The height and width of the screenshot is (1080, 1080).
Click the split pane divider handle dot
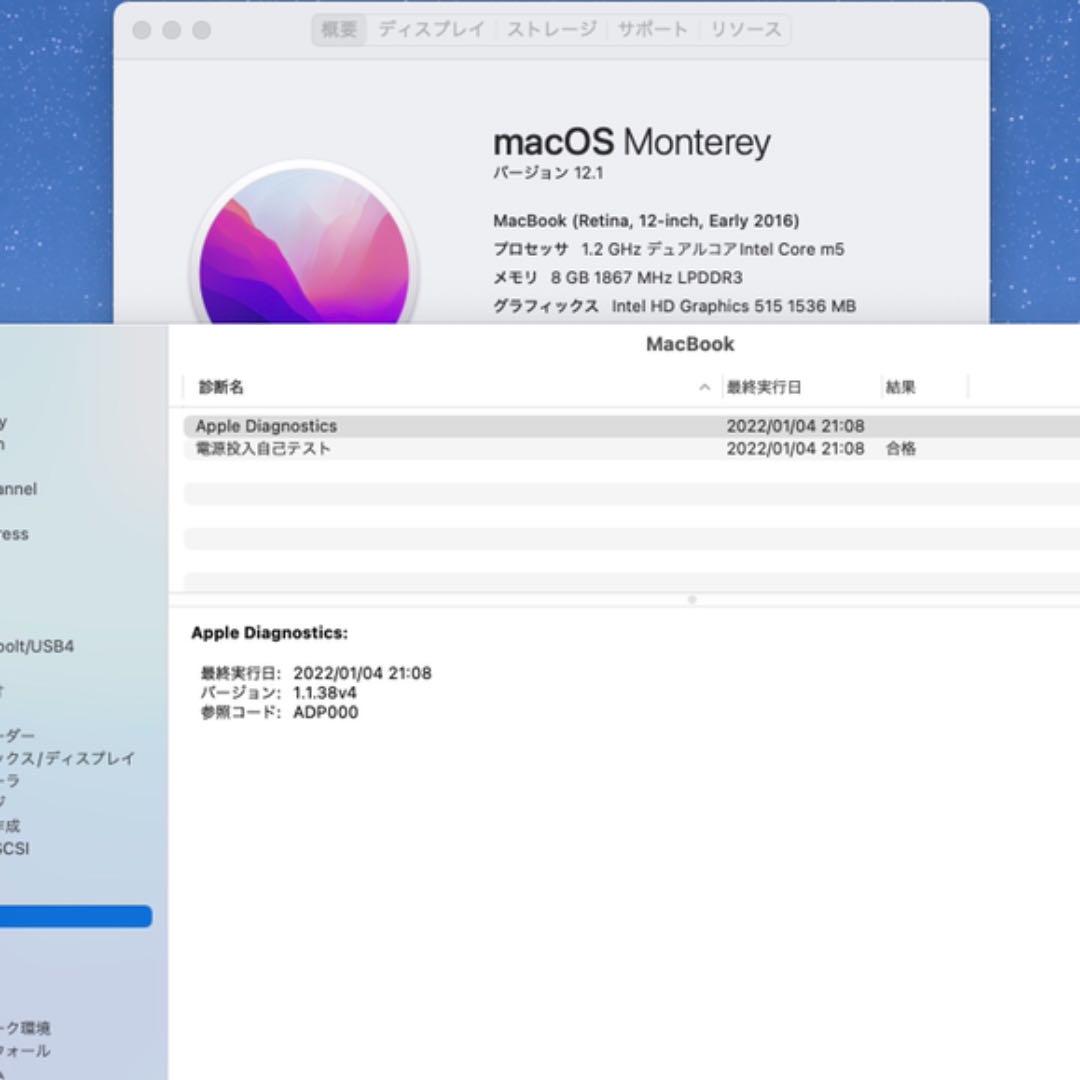[692, 600]
